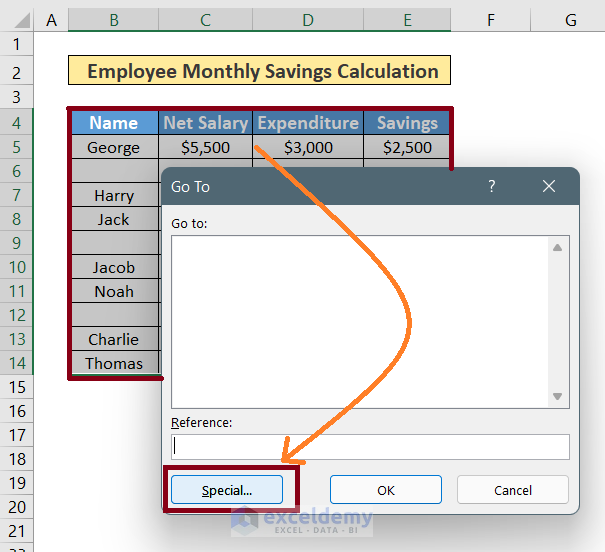
Task: Close the Go To dialog with X
Action: tap(549, 186)
